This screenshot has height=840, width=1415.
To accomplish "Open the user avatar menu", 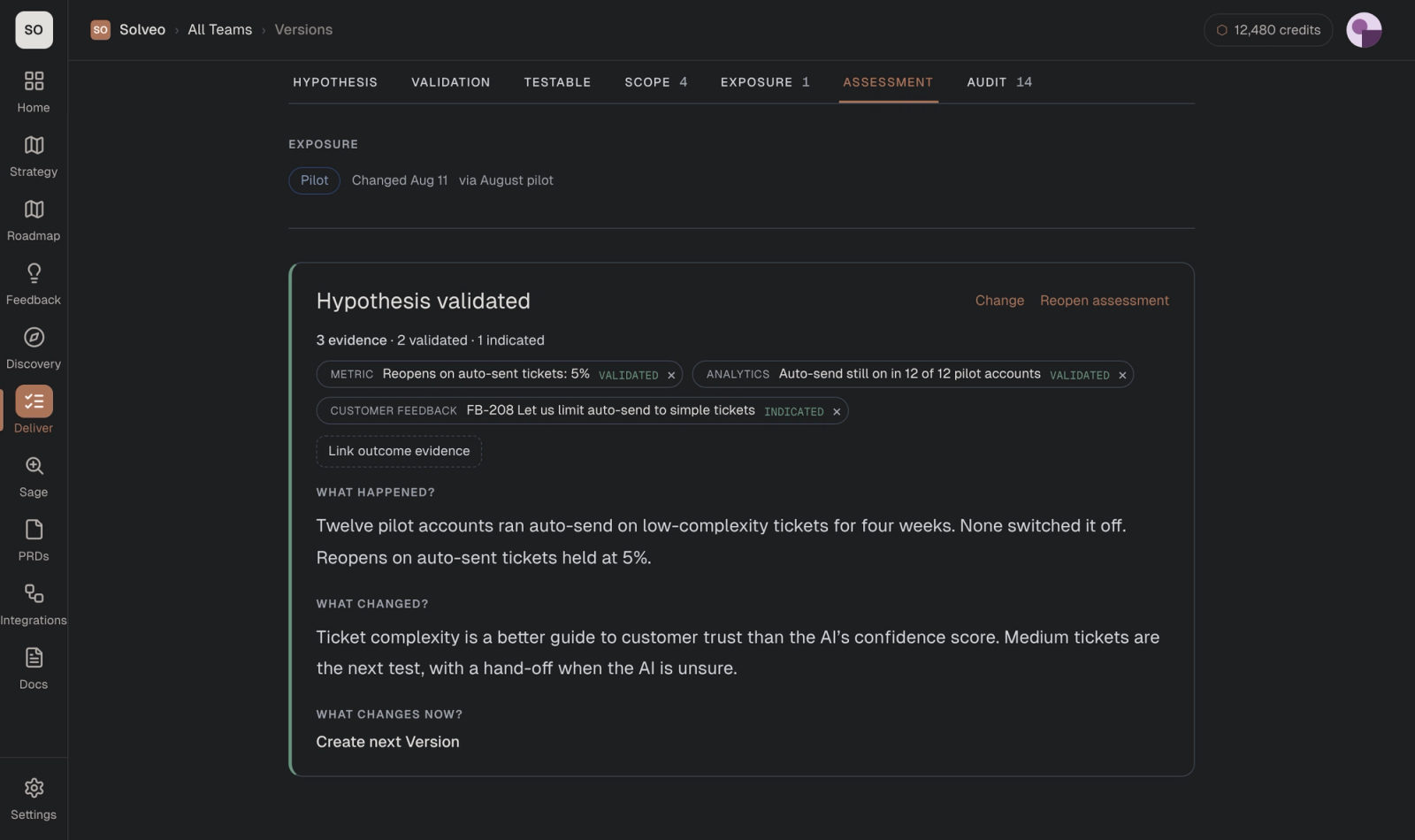I will [1364, 30].
